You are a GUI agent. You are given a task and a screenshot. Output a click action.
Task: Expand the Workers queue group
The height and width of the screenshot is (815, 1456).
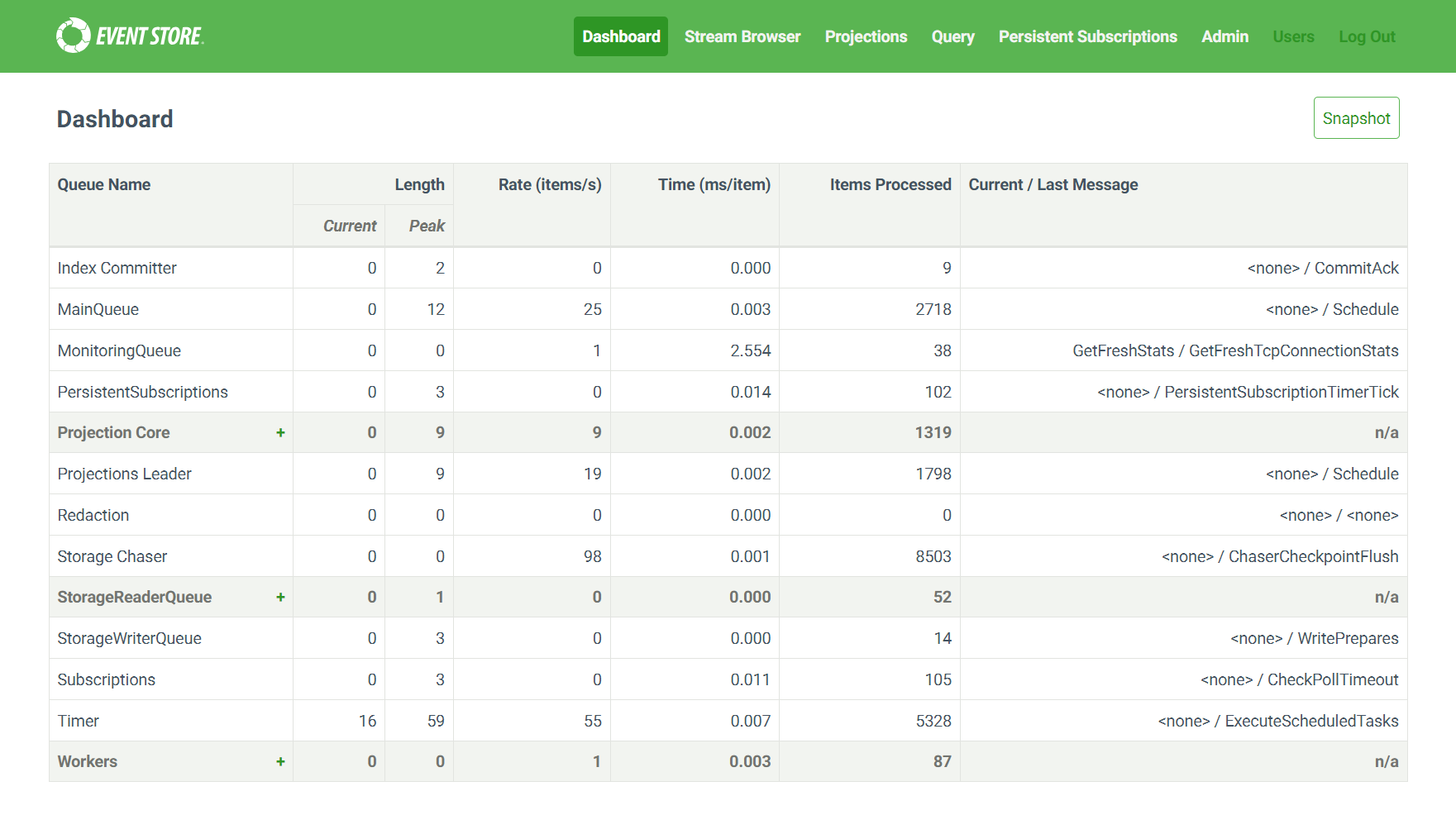(281, 761)
